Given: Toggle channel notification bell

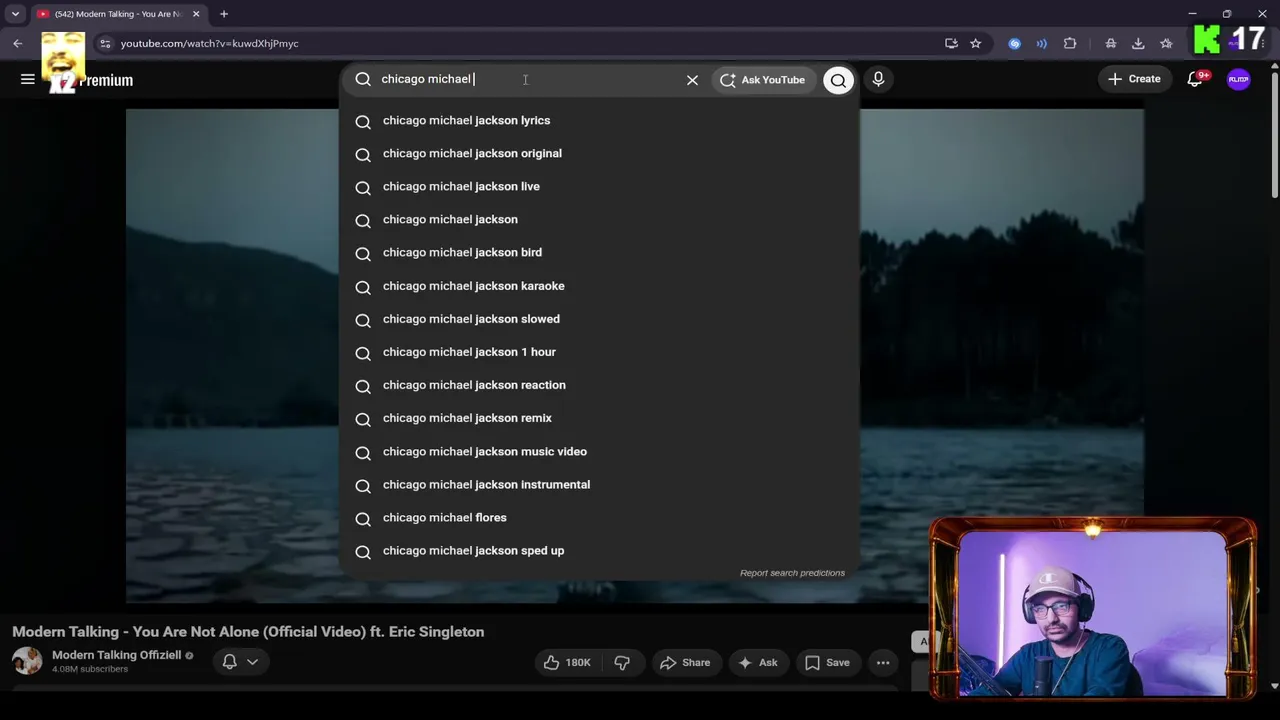Looking at the screenshot, I should (229, 661).
